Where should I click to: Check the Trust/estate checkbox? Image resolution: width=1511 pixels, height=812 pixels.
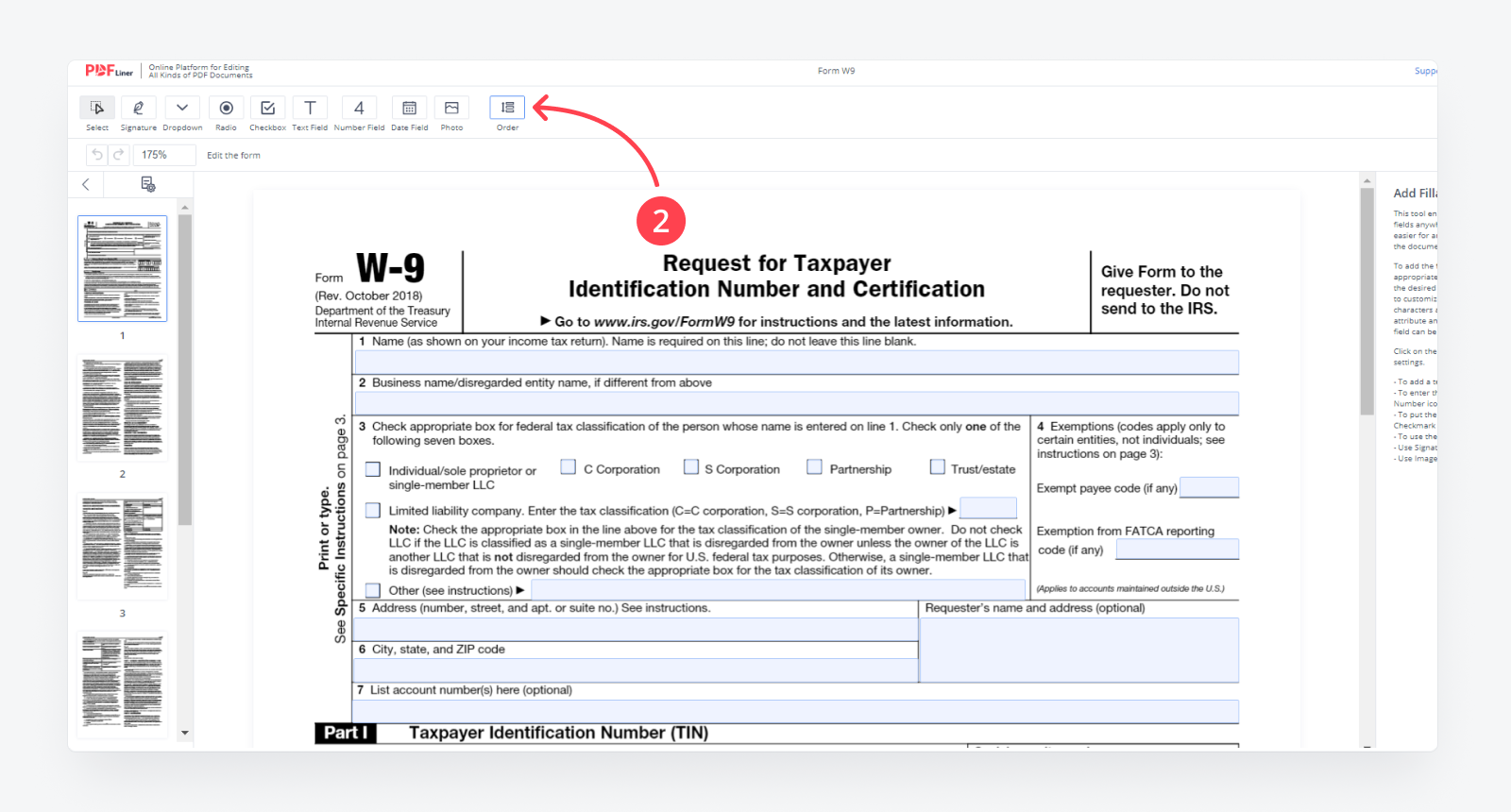click(938, 466)
